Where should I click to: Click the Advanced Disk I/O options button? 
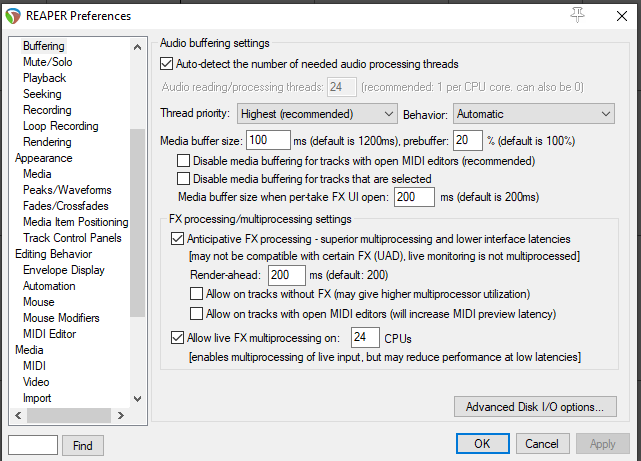(x=535, y=407)
